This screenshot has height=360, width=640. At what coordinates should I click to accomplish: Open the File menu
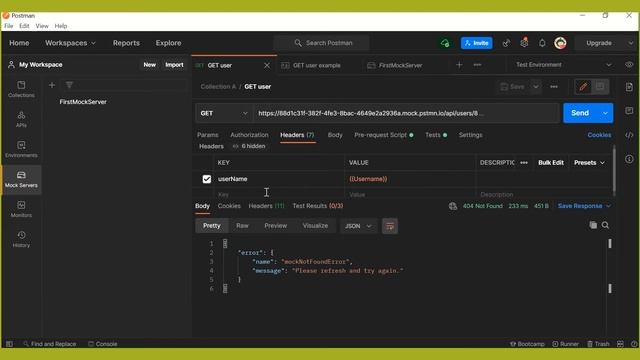click(9, 26)
